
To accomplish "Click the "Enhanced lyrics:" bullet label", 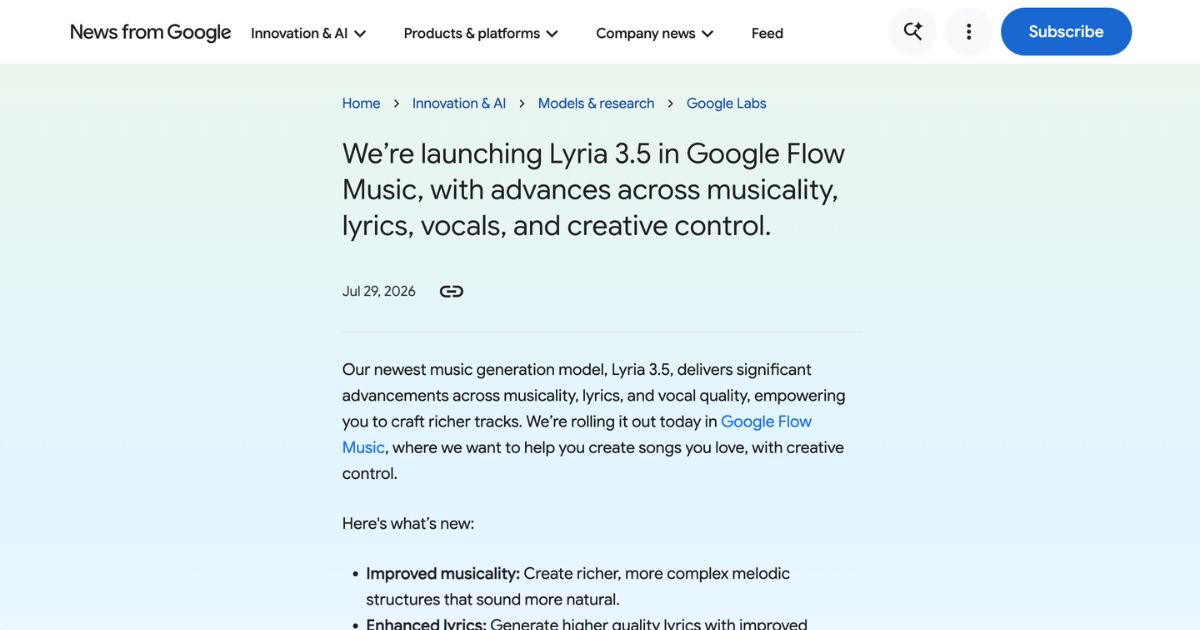I will [x=426, y=624].
